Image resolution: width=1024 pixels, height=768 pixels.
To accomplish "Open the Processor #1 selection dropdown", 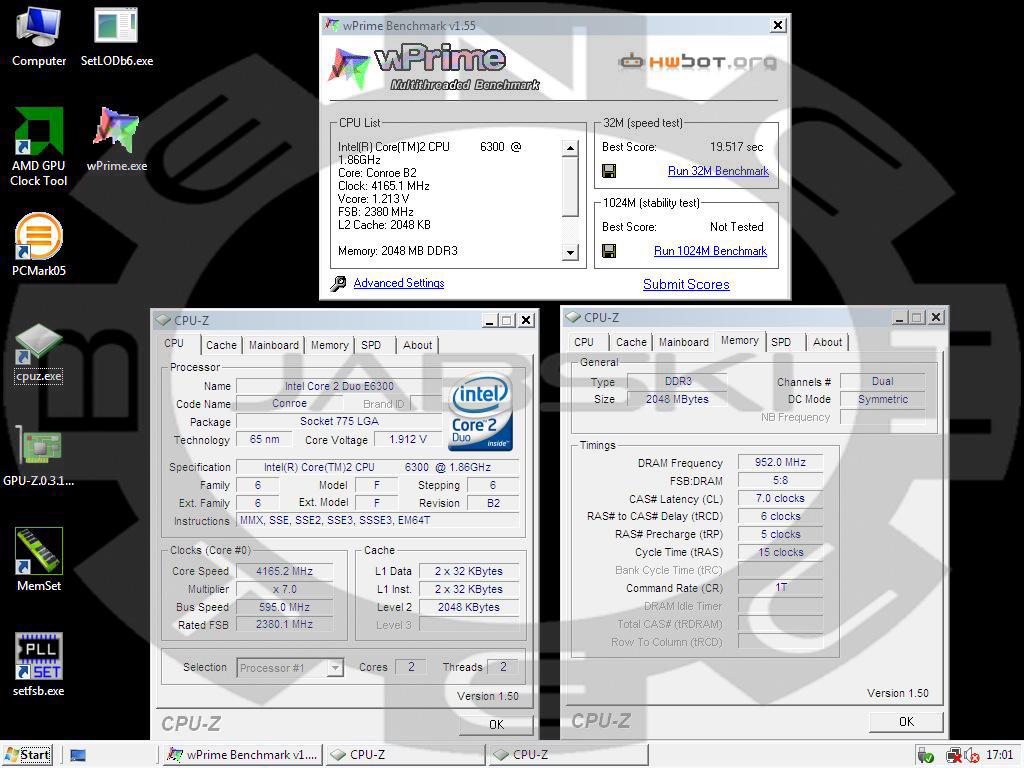I will pyautogui.click(x=335, y=667).
